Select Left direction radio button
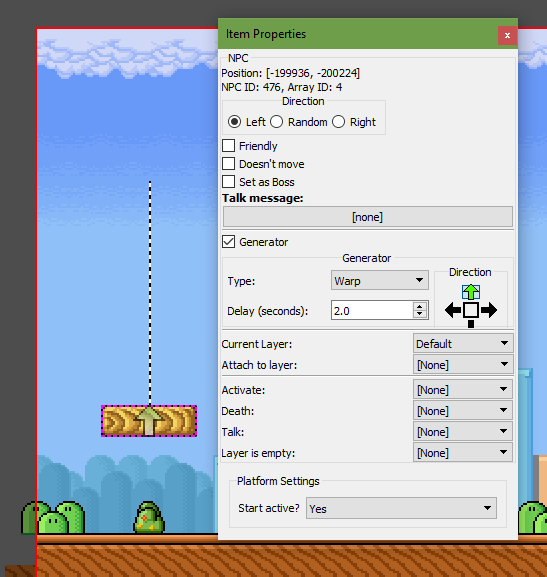Image resolution: width=547 pixels, height=577 pixels. pyautogui.click(x=234, y=122)
